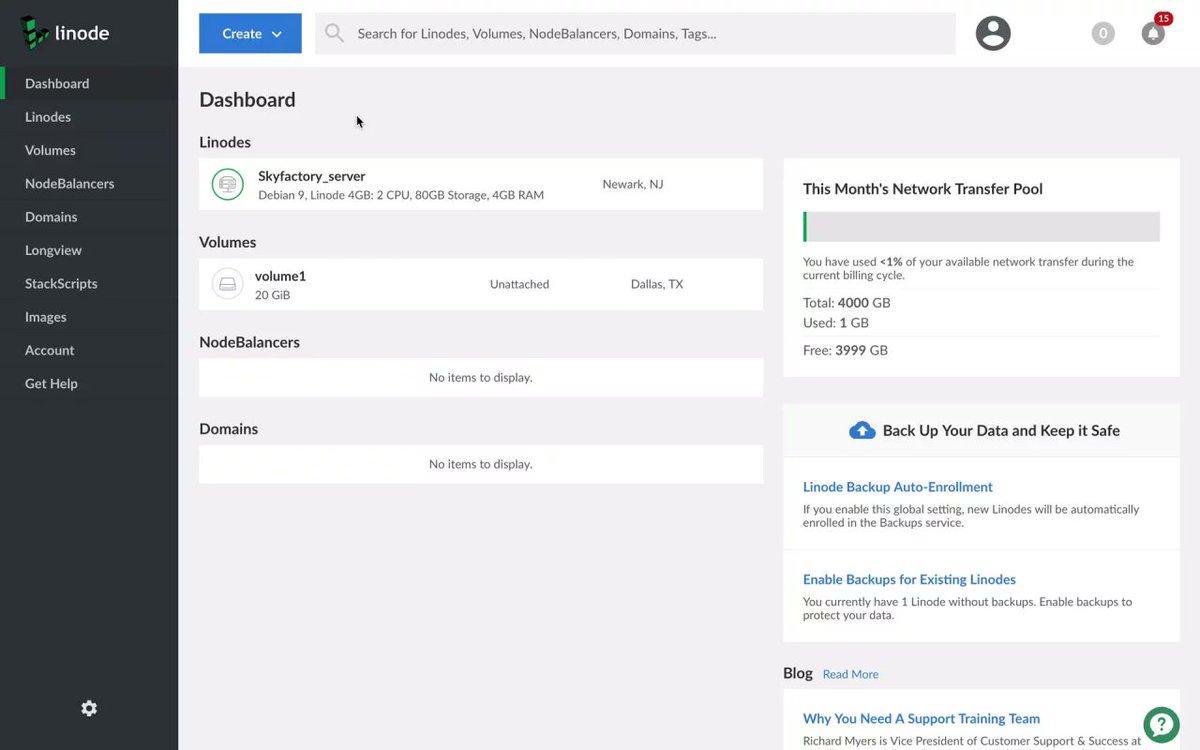Open Why You Need A Support Training Team
The height and width of the screenshot is (750, 1200).
coord(921,718)
